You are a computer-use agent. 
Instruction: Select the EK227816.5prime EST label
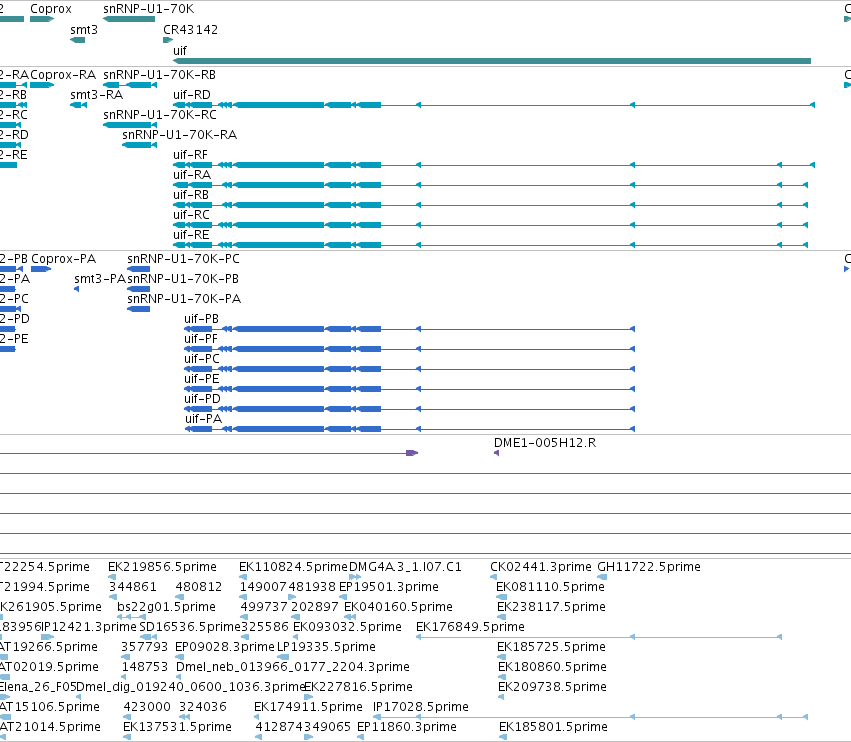358,687
